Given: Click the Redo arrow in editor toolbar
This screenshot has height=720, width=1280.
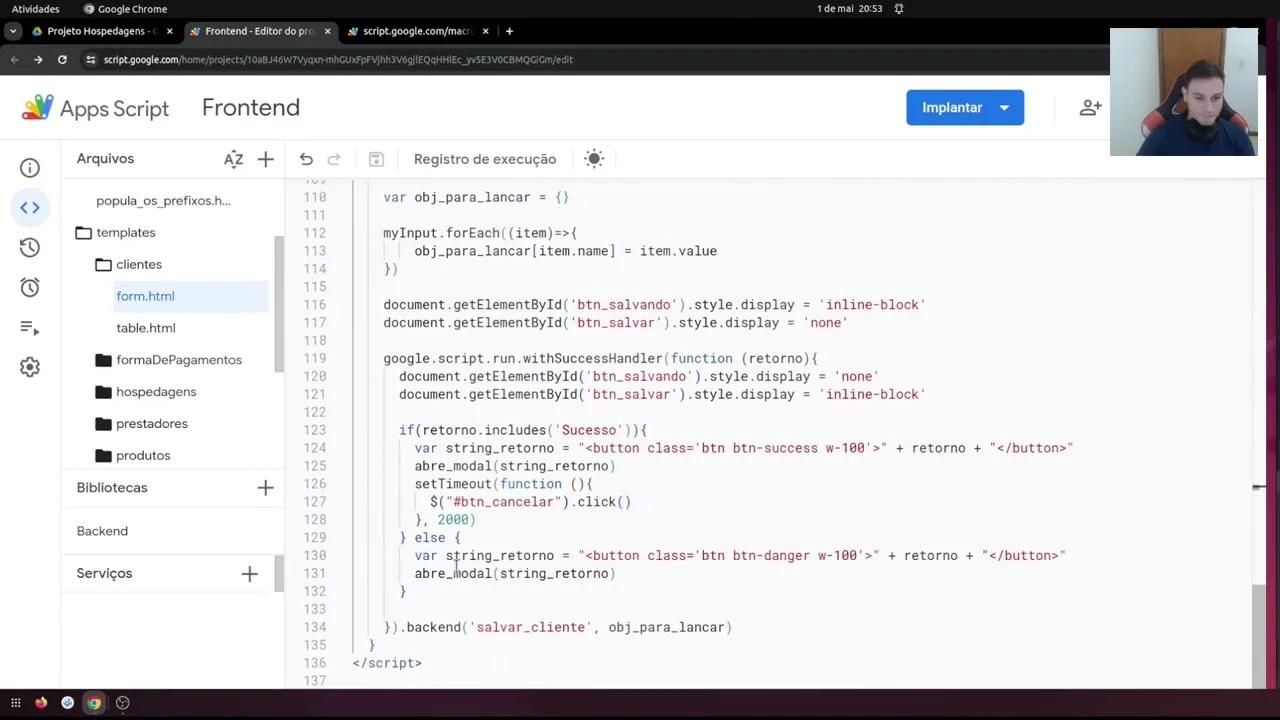Looking at the screenshot, I should click(334, 159).
